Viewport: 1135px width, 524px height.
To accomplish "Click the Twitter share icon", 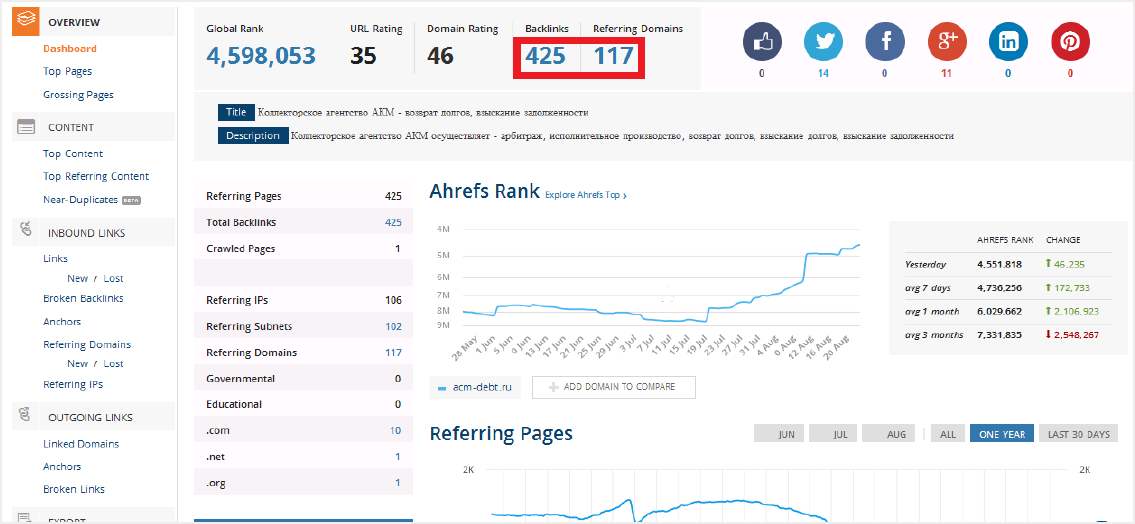I will (823, 42).
